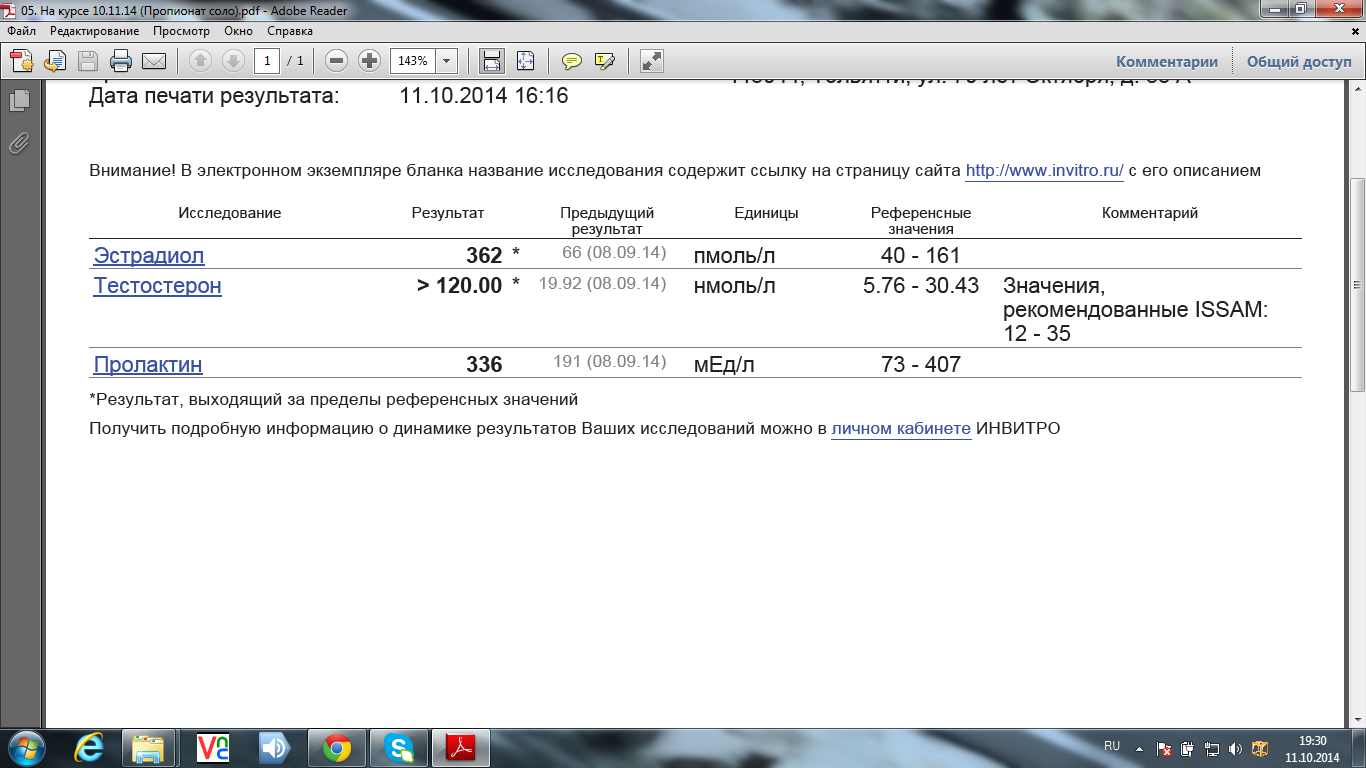Viewport: 1366px width, 768px height.
Task: Expand the Общий доступ pane
Action: click(x=1298, y=61)
